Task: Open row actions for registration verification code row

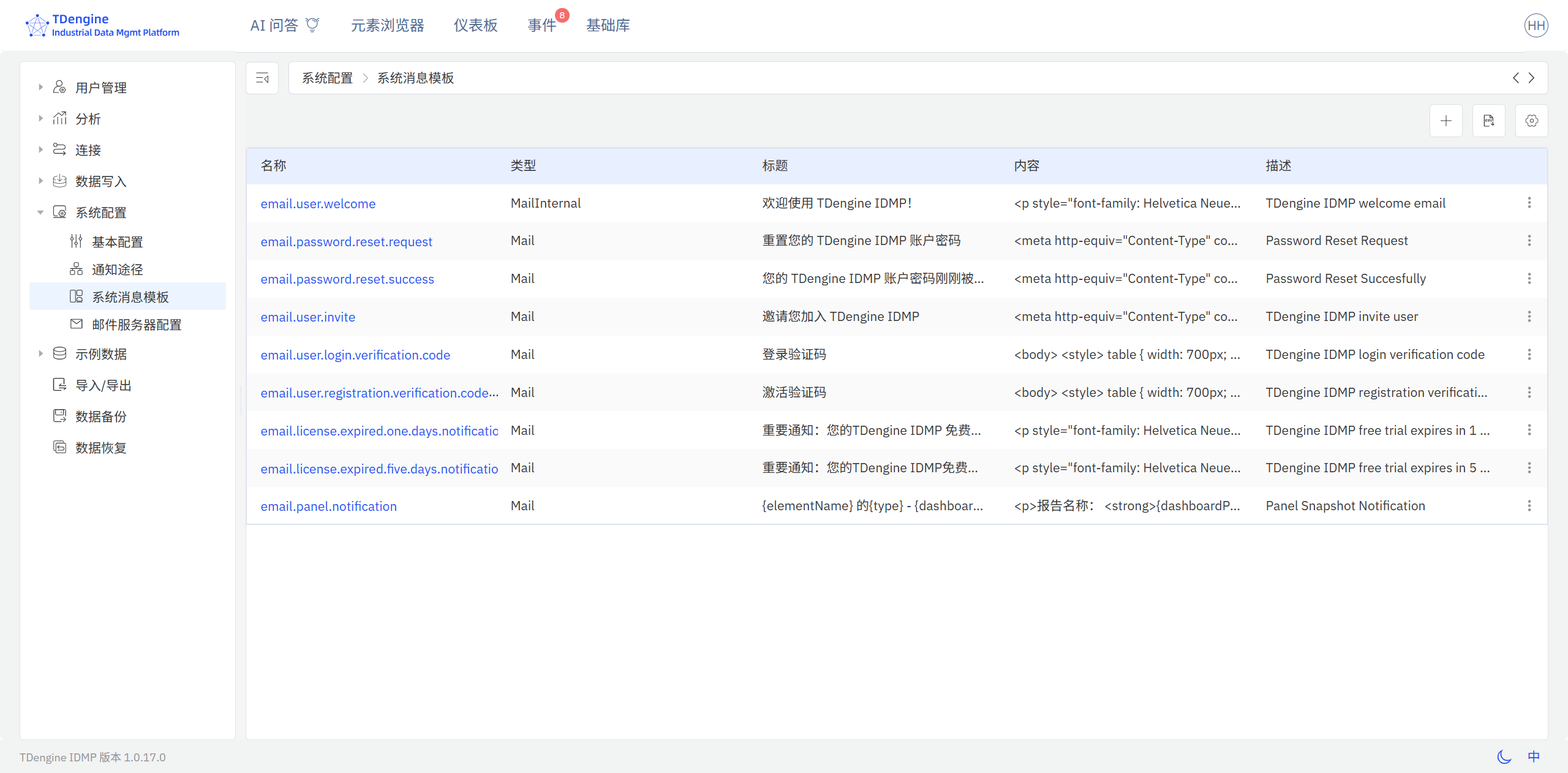Action: coord(1529,393)
